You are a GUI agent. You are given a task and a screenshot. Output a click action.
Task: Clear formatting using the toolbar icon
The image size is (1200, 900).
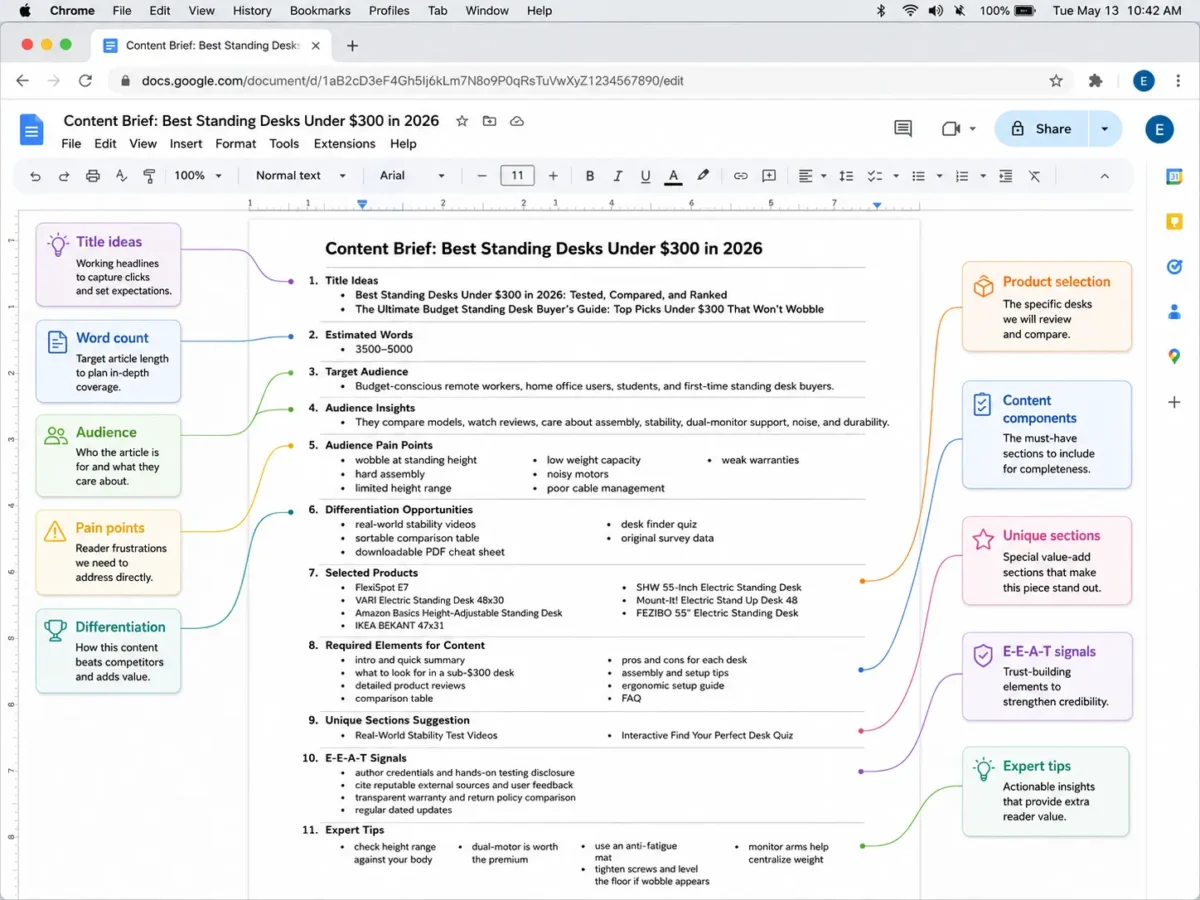pyautogui.click(x=1034, y=176)
